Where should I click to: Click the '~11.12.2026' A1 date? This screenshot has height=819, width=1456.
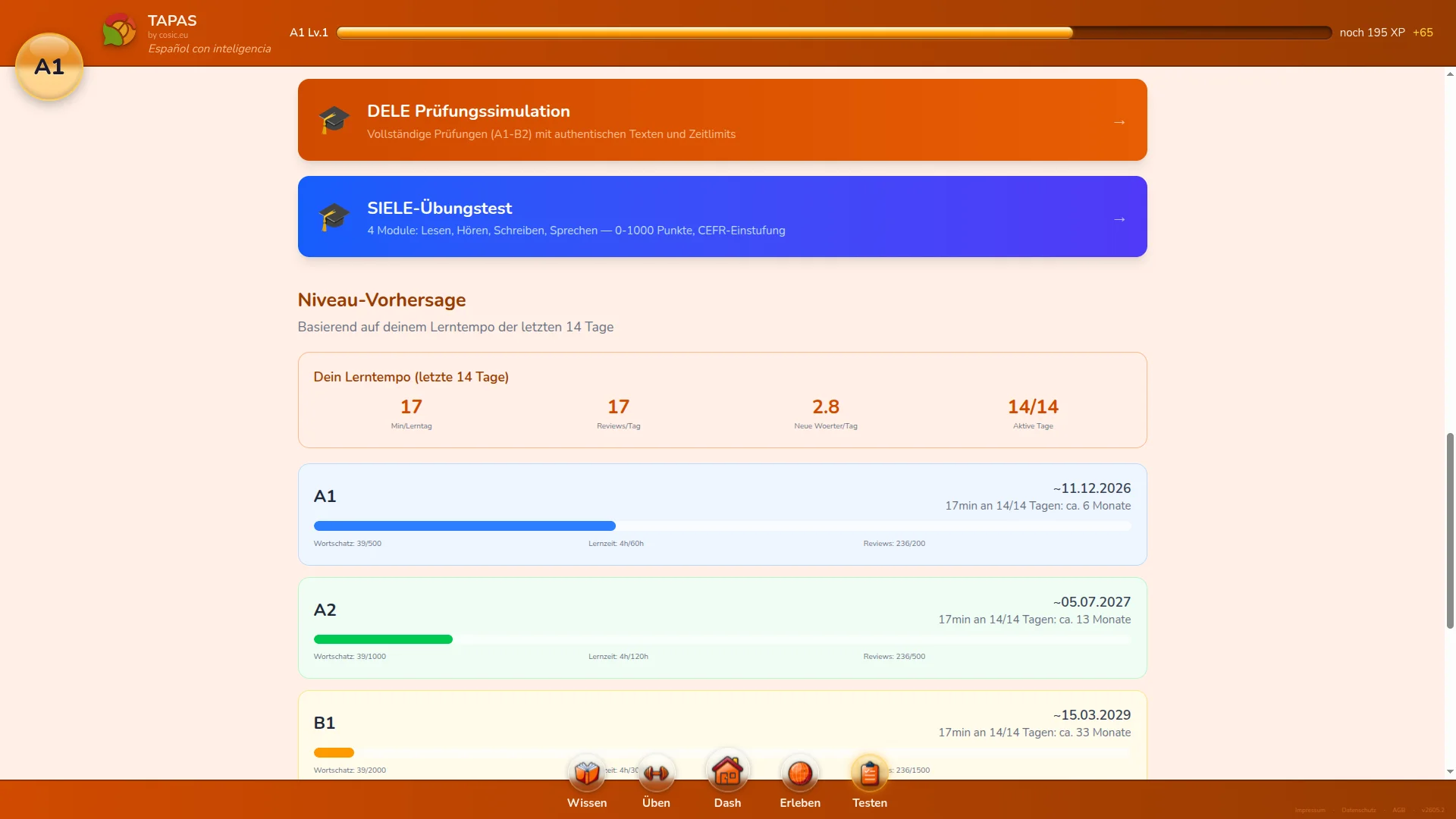1091,488
